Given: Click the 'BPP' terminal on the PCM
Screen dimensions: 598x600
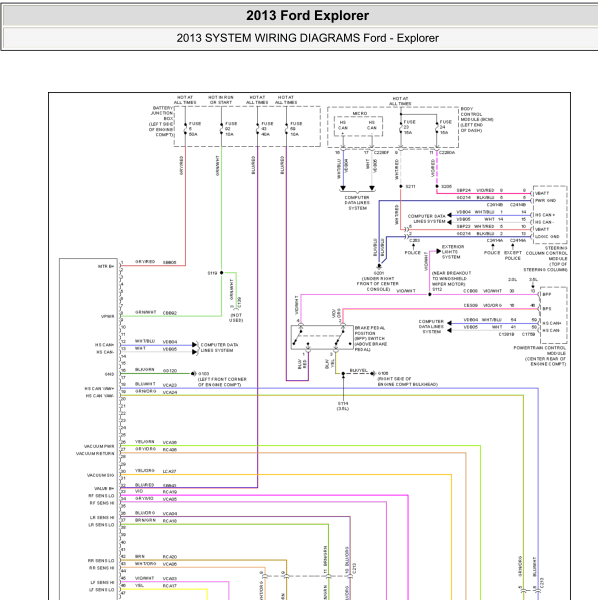Looking at the screenshot, I should pyautogui.click(x=547, y=294).
